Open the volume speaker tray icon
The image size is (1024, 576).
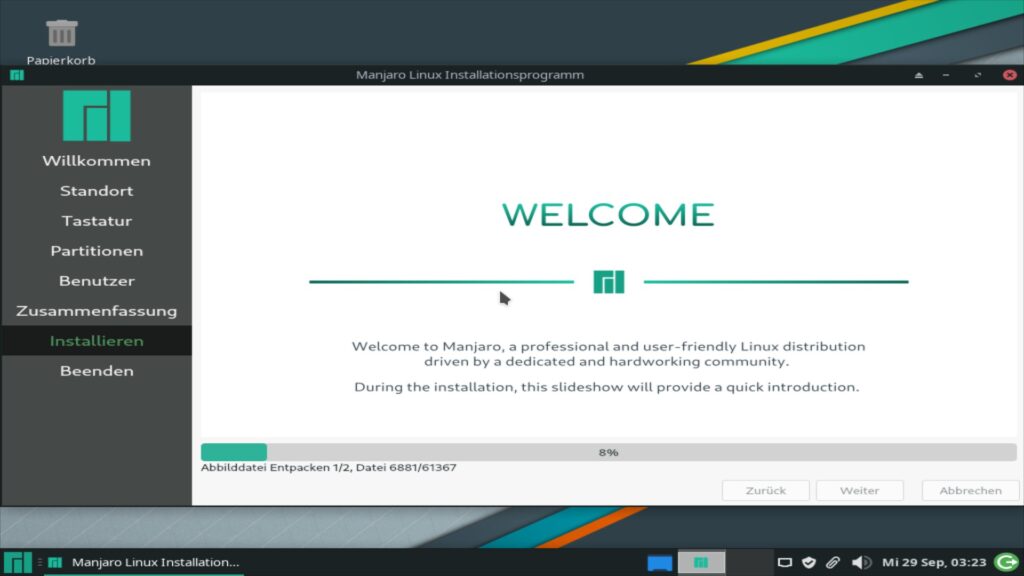coord(860,562)
